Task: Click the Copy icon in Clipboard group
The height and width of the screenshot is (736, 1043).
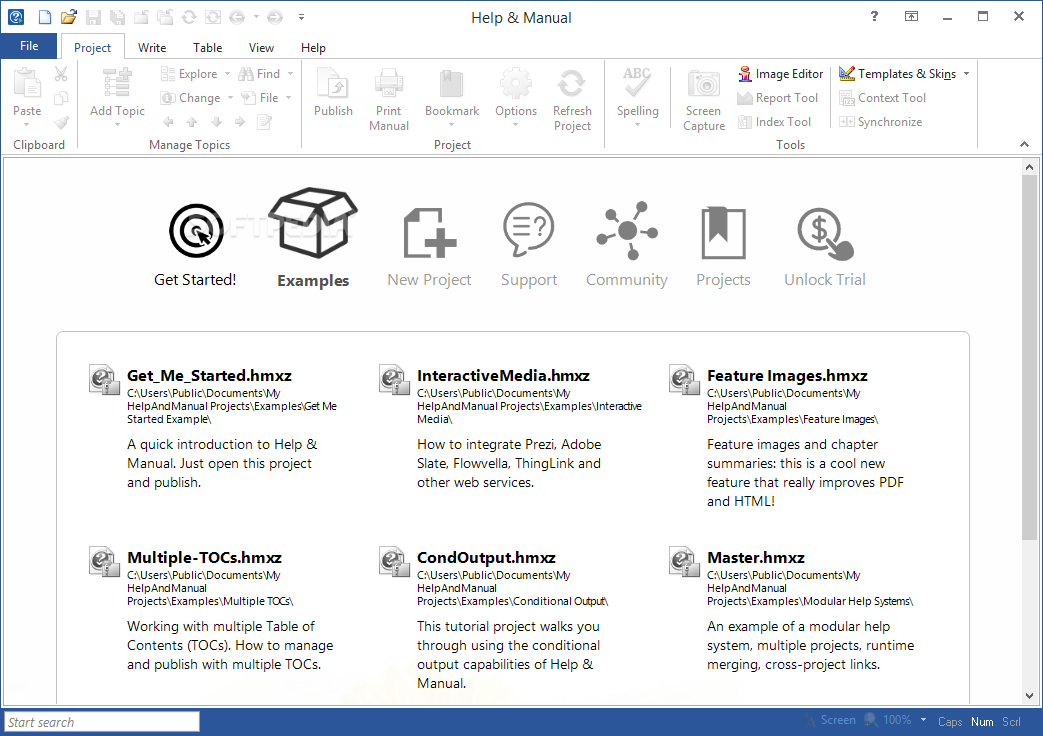Action: point(61,98)
